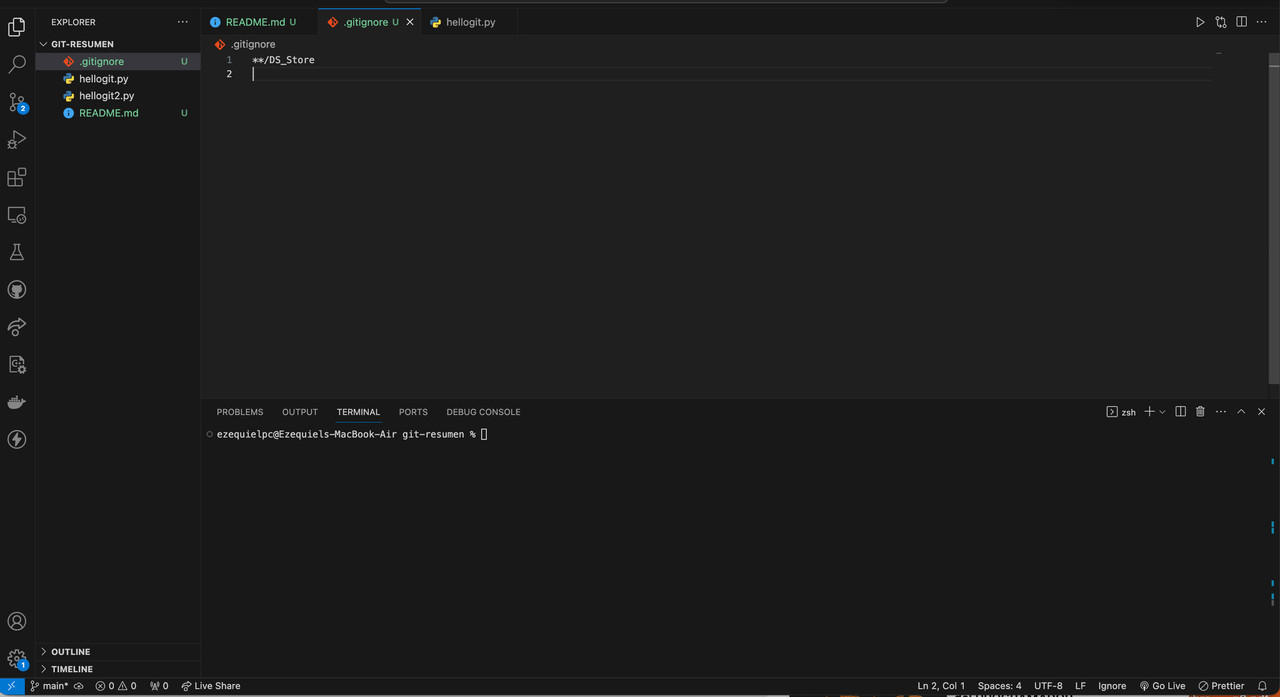
Task: Click Go Live in status bar
Action: click(1162, 686)
